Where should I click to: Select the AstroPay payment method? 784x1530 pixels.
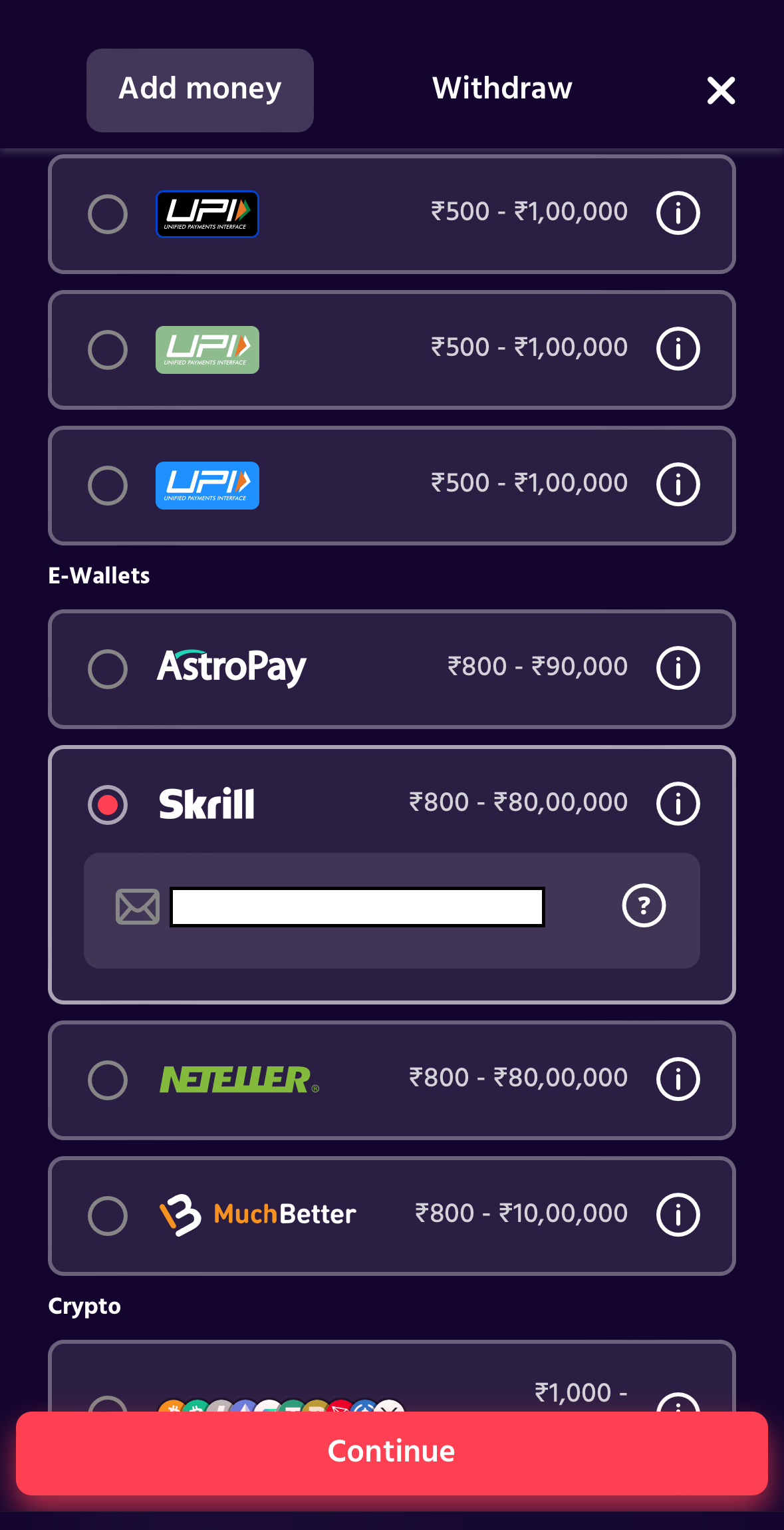point(108,668)
